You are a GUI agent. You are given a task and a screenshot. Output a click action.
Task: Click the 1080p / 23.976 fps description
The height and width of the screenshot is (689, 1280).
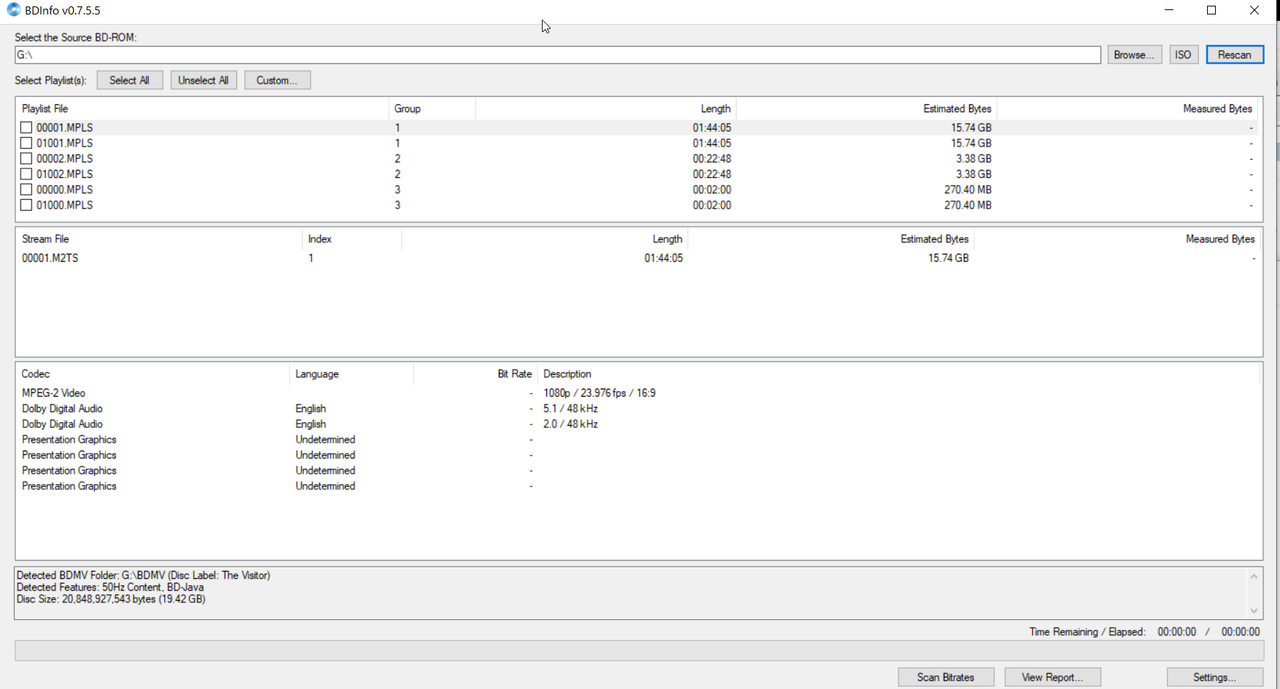coord(600,393)
